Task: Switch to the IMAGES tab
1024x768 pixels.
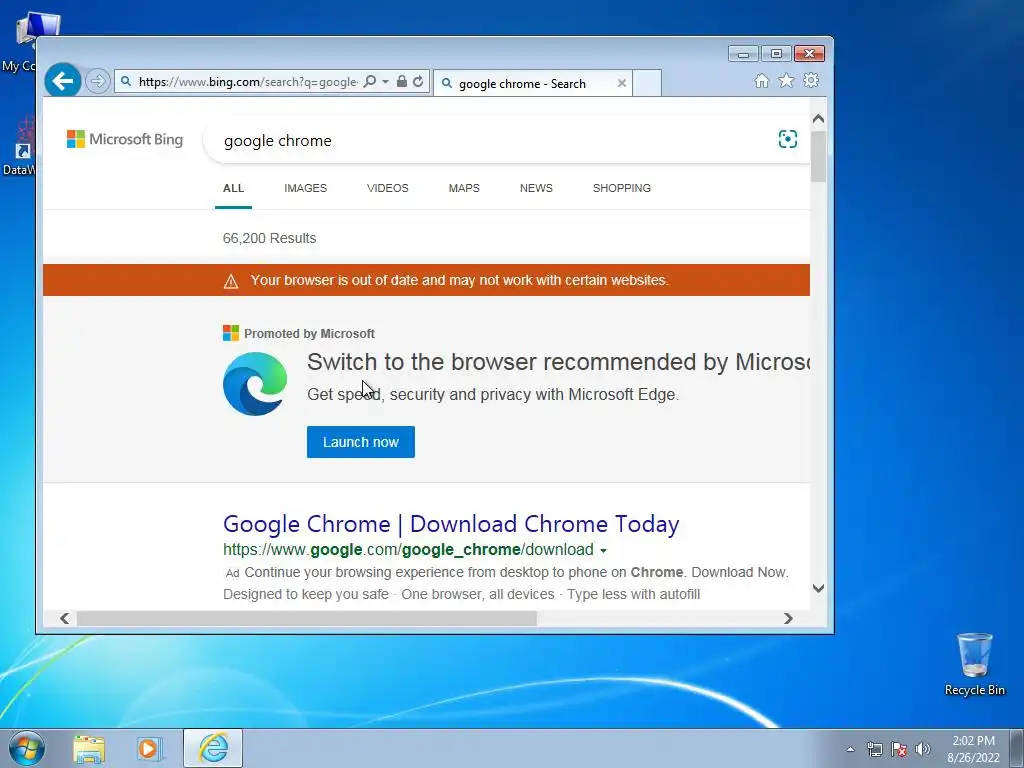Action: (305, 188)
